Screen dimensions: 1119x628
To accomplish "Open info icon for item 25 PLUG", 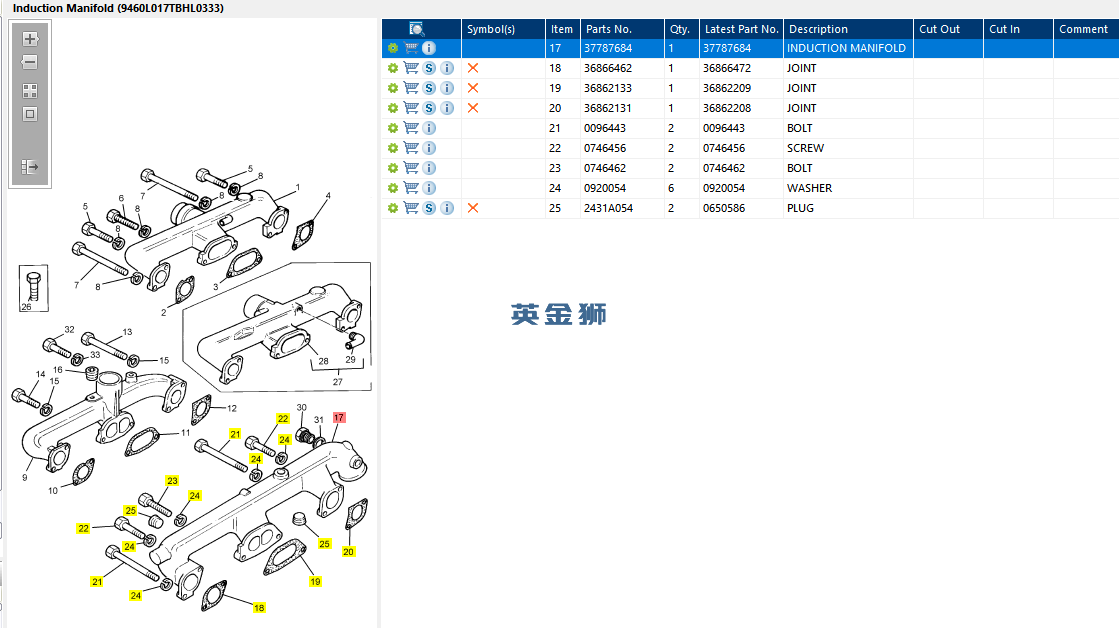I will pos(447,208).
